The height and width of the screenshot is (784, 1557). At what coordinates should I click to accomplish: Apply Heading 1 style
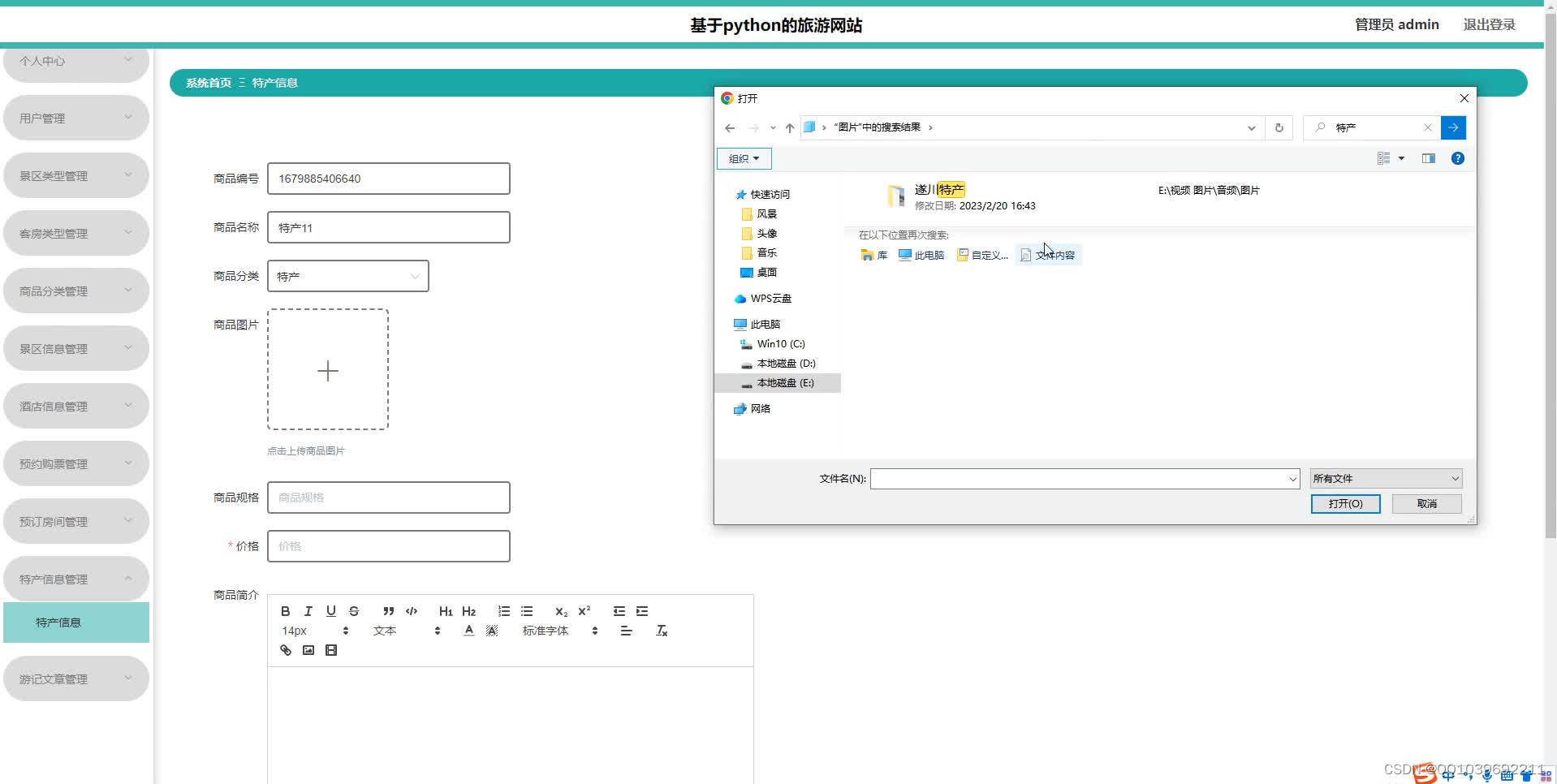click(446, 611)
